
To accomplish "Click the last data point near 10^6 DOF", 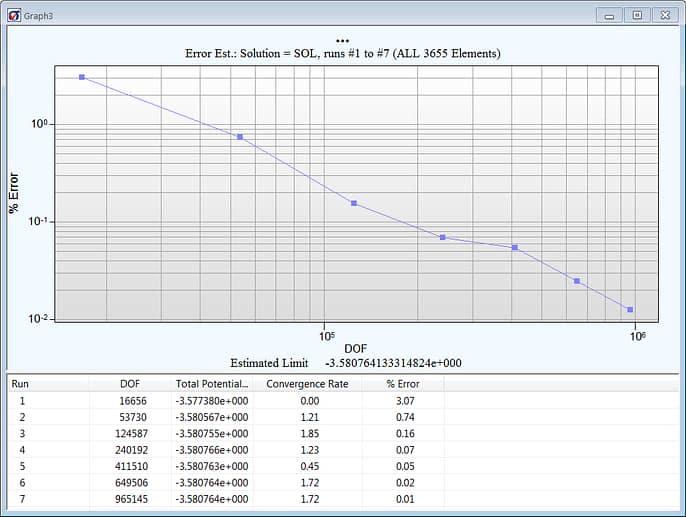I will 630,310.
